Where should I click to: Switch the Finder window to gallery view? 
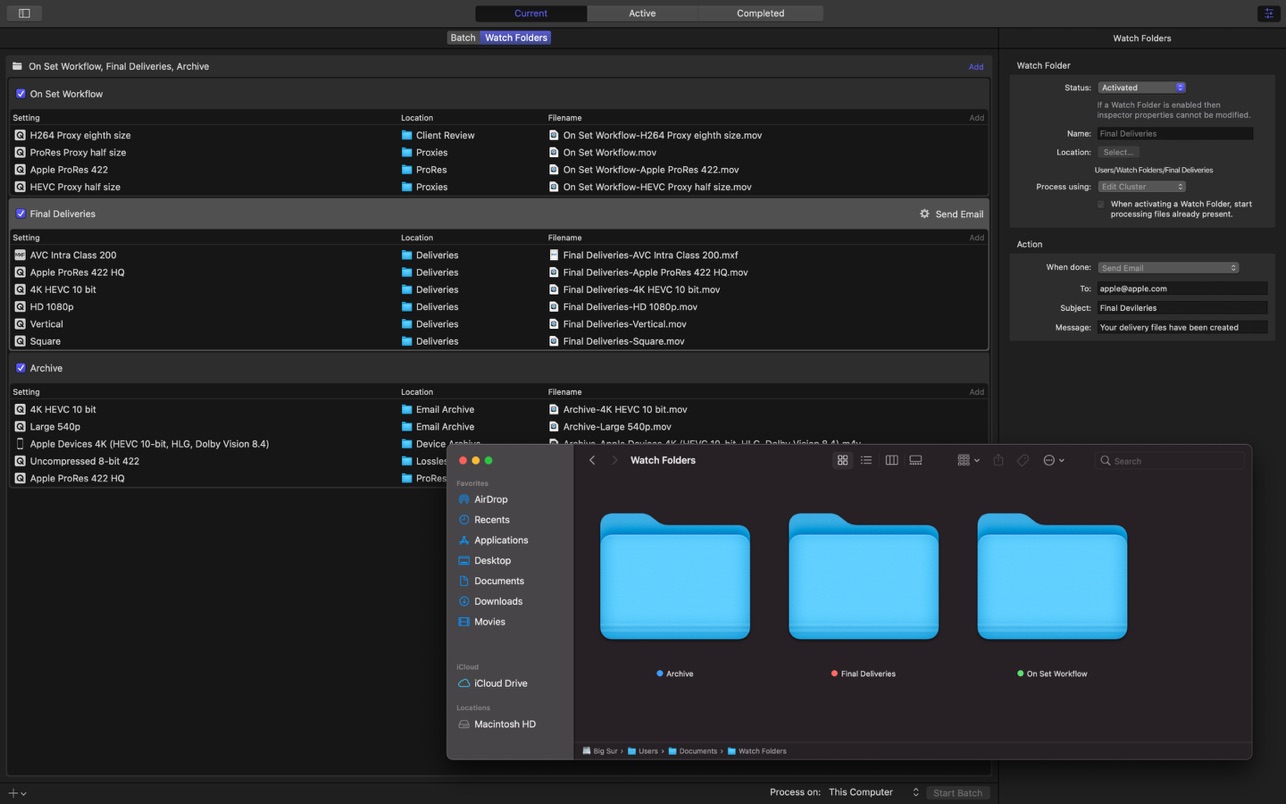point(915,460)
